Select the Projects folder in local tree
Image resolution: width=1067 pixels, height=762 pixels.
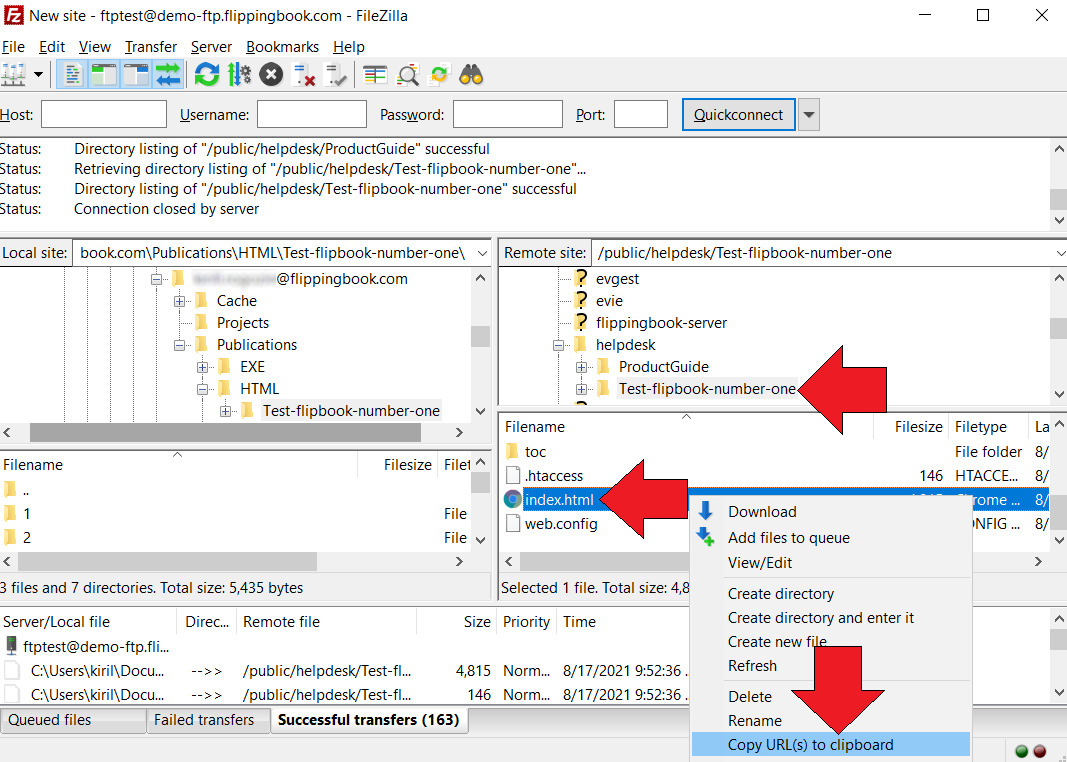pyautogui.click(x=242, y=322)
